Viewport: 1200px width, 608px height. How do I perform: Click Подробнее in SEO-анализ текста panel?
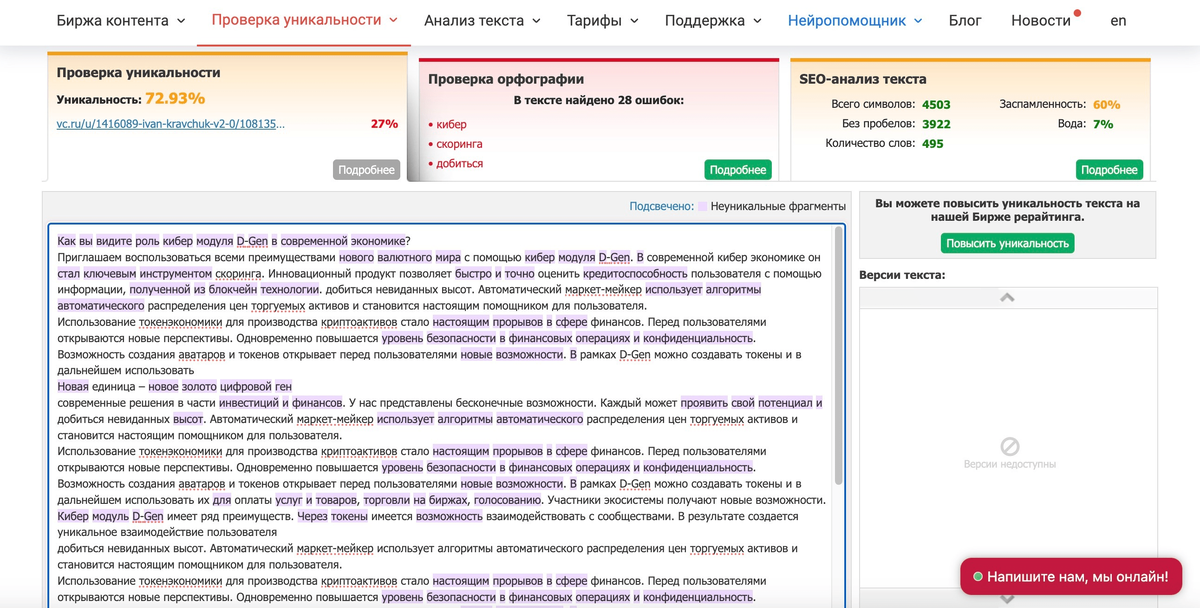tap(1109, 170)
